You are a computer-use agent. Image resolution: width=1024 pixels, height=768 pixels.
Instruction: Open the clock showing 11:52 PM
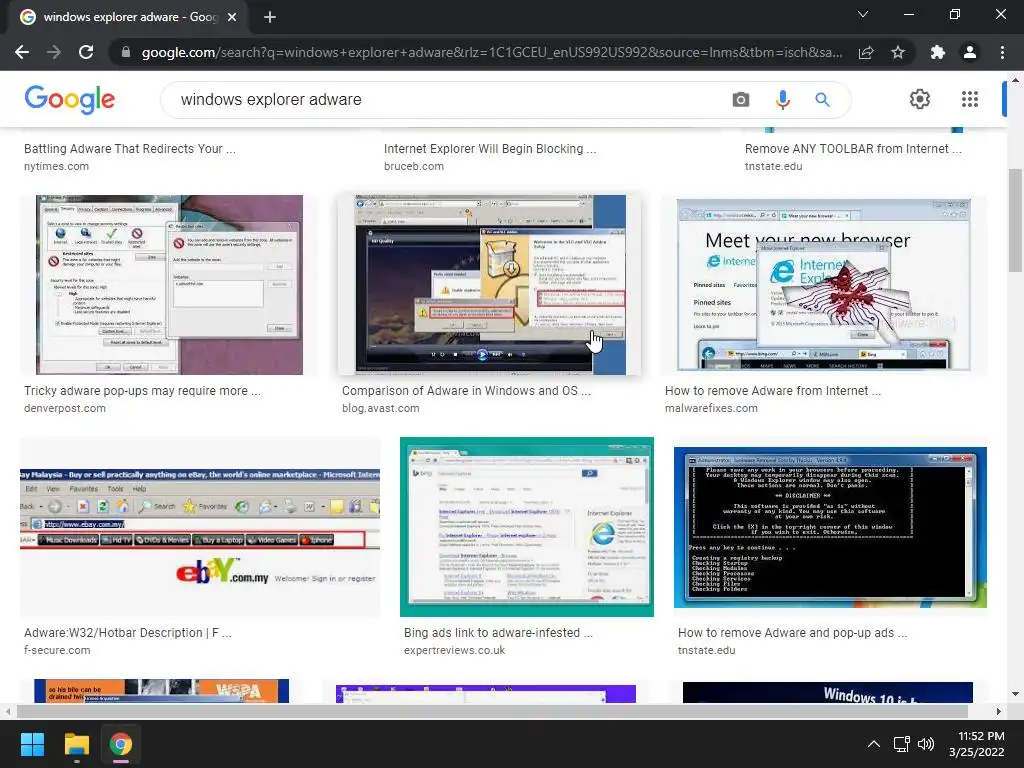(977, 744)
